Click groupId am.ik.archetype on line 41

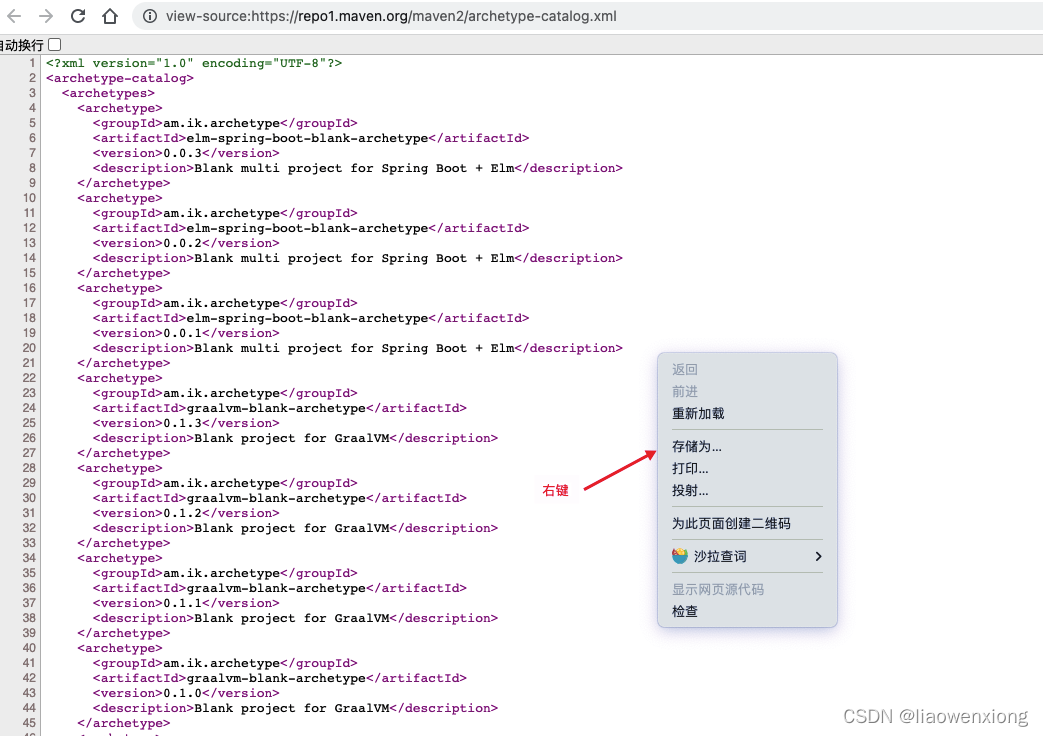[225, 663]
